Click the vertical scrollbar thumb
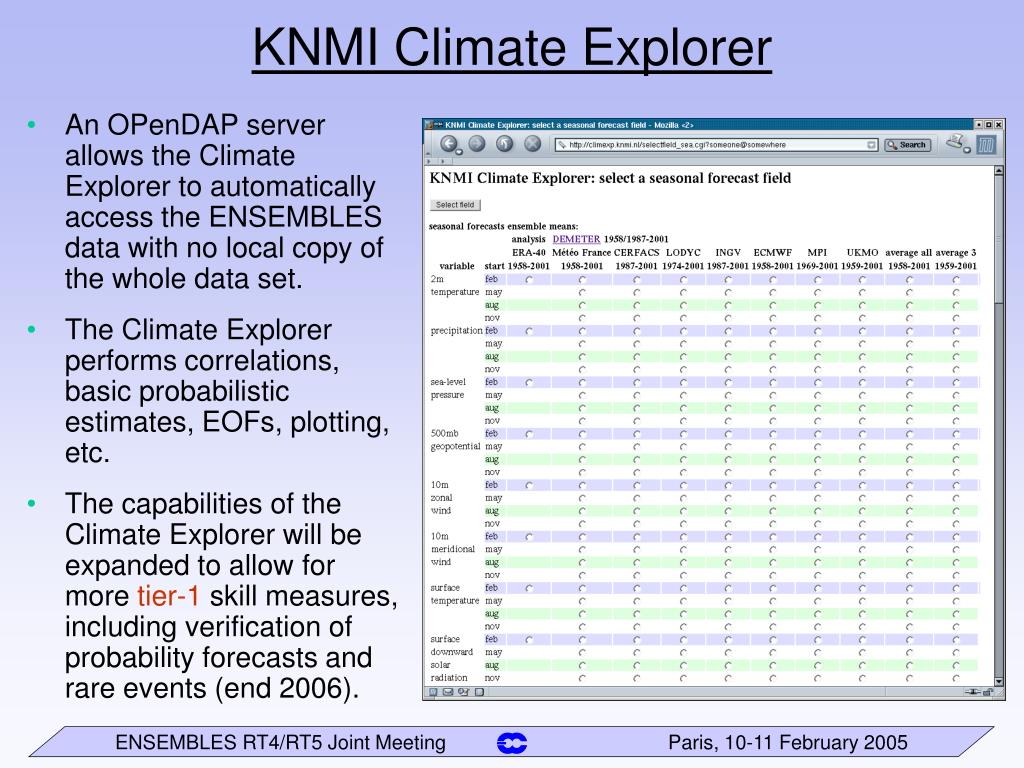1024x768 pixels. [999, 240]
